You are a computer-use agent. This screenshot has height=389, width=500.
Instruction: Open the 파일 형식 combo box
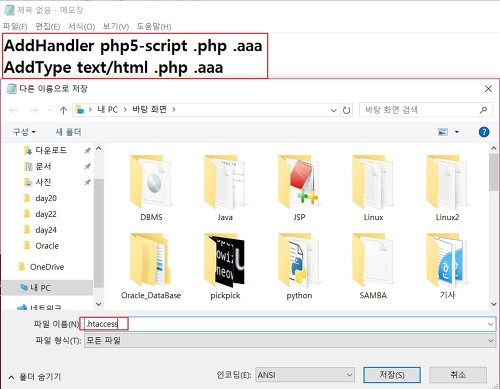pyautogui.click(x=290, y=341)
